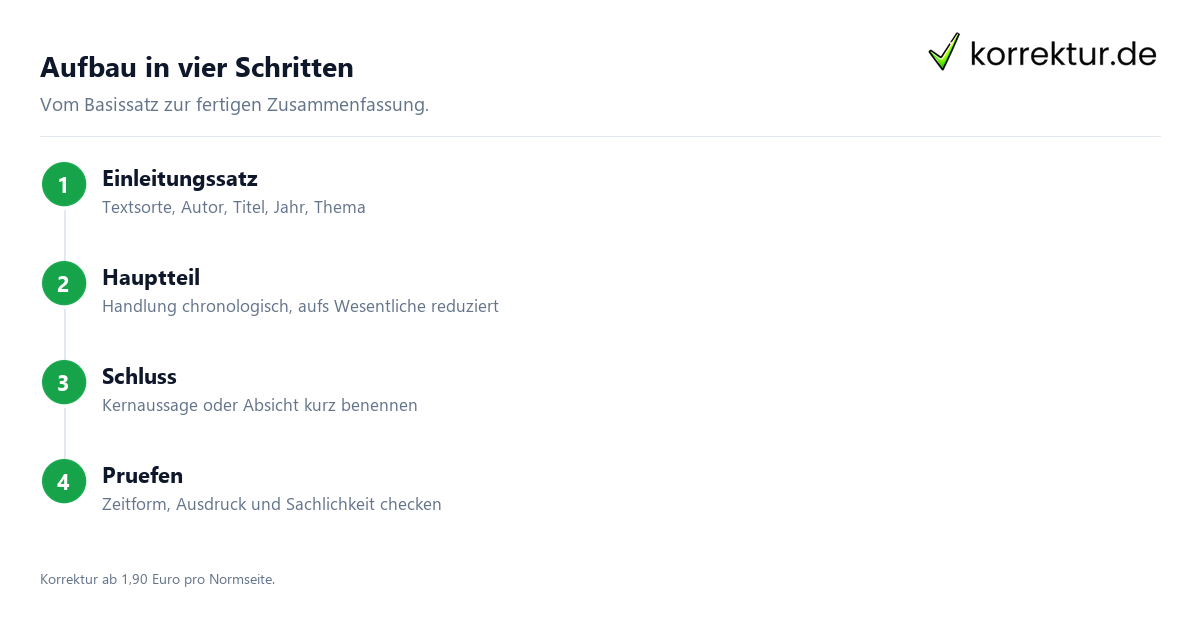Click the Schluss heading
This screenshot has width=1200, height=630.
coord(139,377)
